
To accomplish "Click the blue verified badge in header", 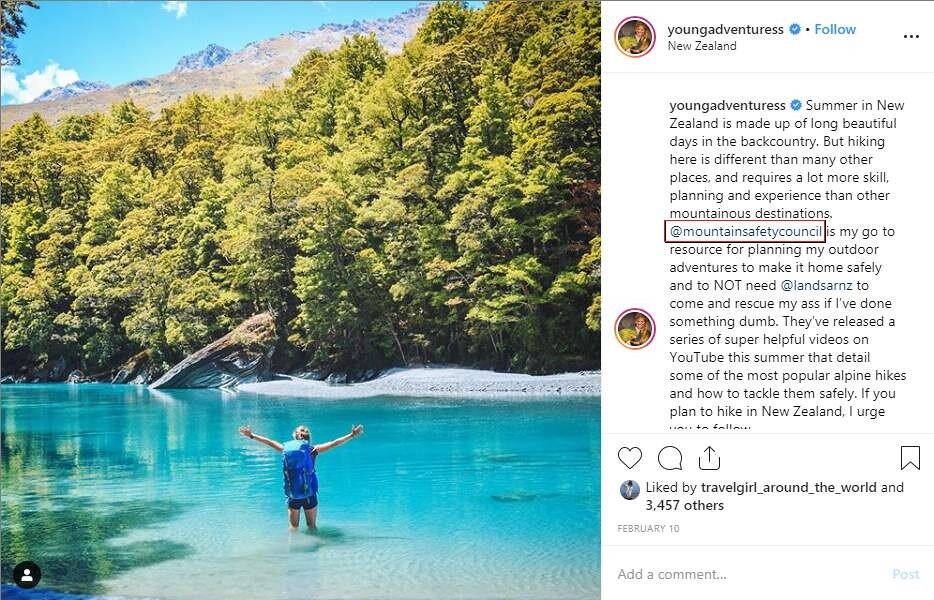I will 795,30.
